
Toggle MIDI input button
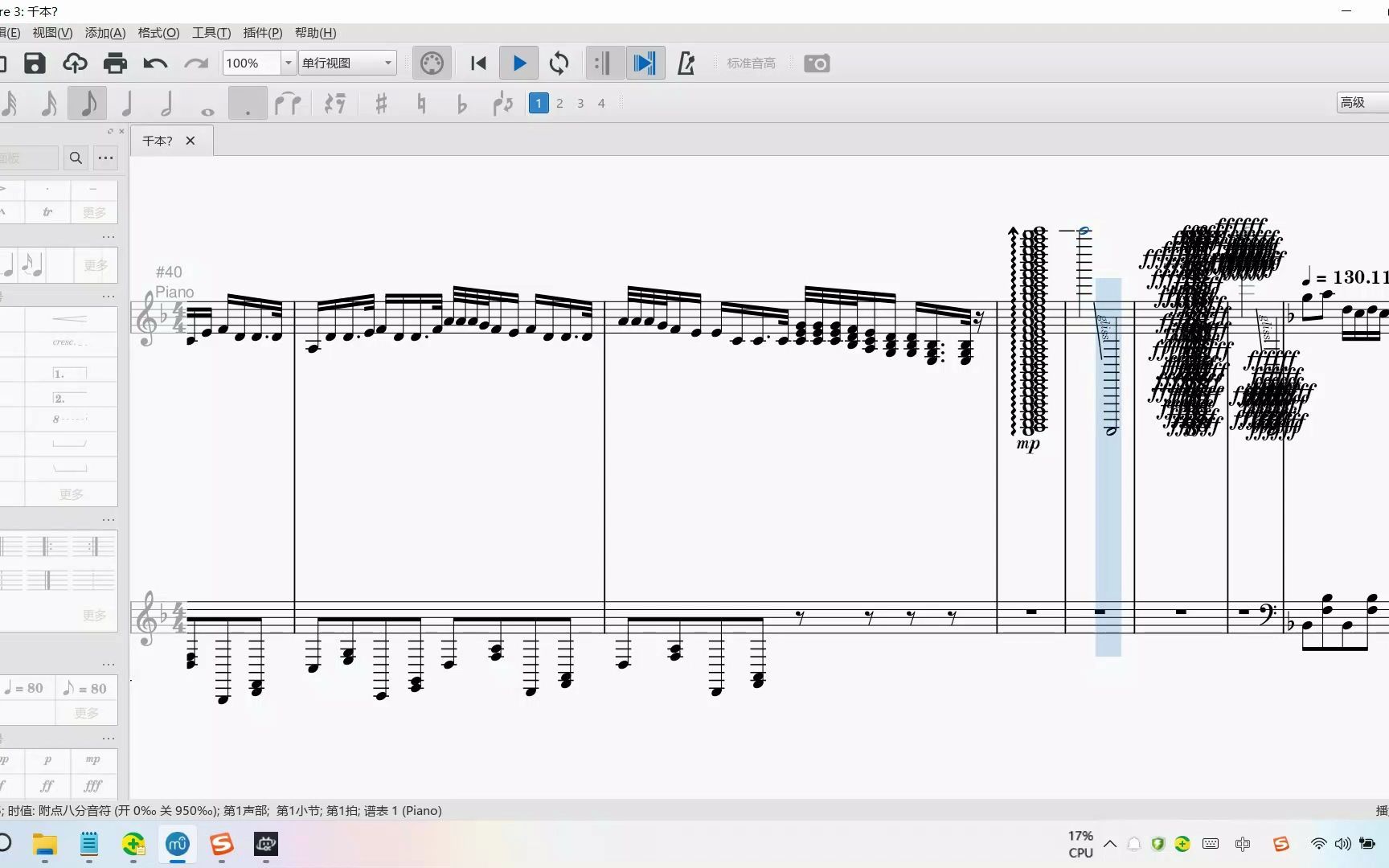click(x=432, y=63)
